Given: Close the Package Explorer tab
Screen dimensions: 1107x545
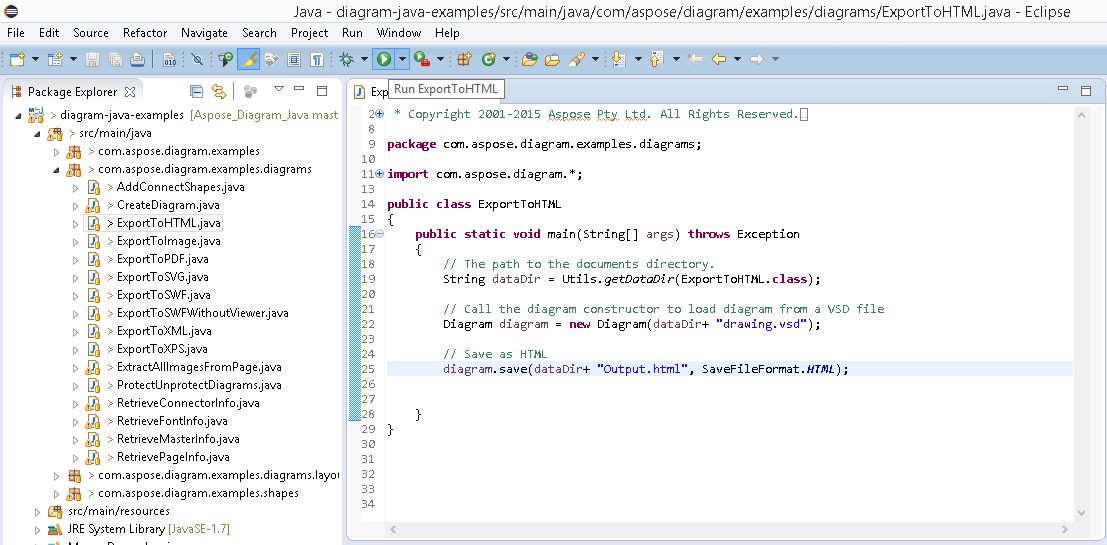Looking at the screenshot, I should [x=130, y=92].
